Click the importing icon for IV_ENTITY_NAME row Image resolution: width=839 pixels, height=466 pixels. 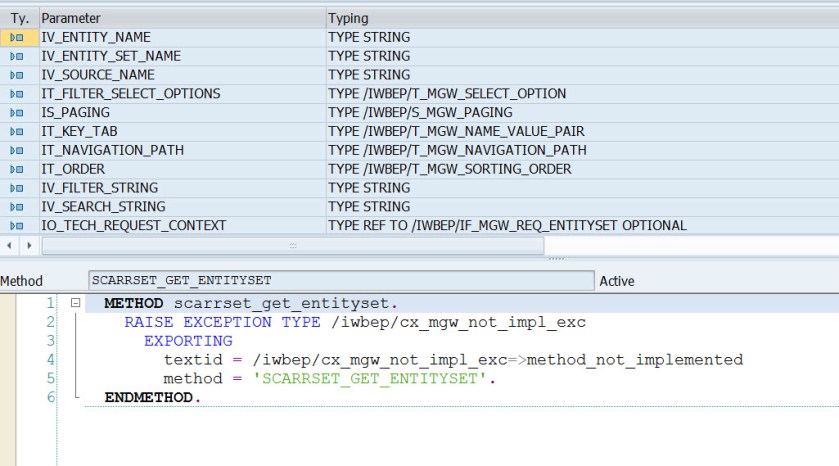click(x=16, y=37)
